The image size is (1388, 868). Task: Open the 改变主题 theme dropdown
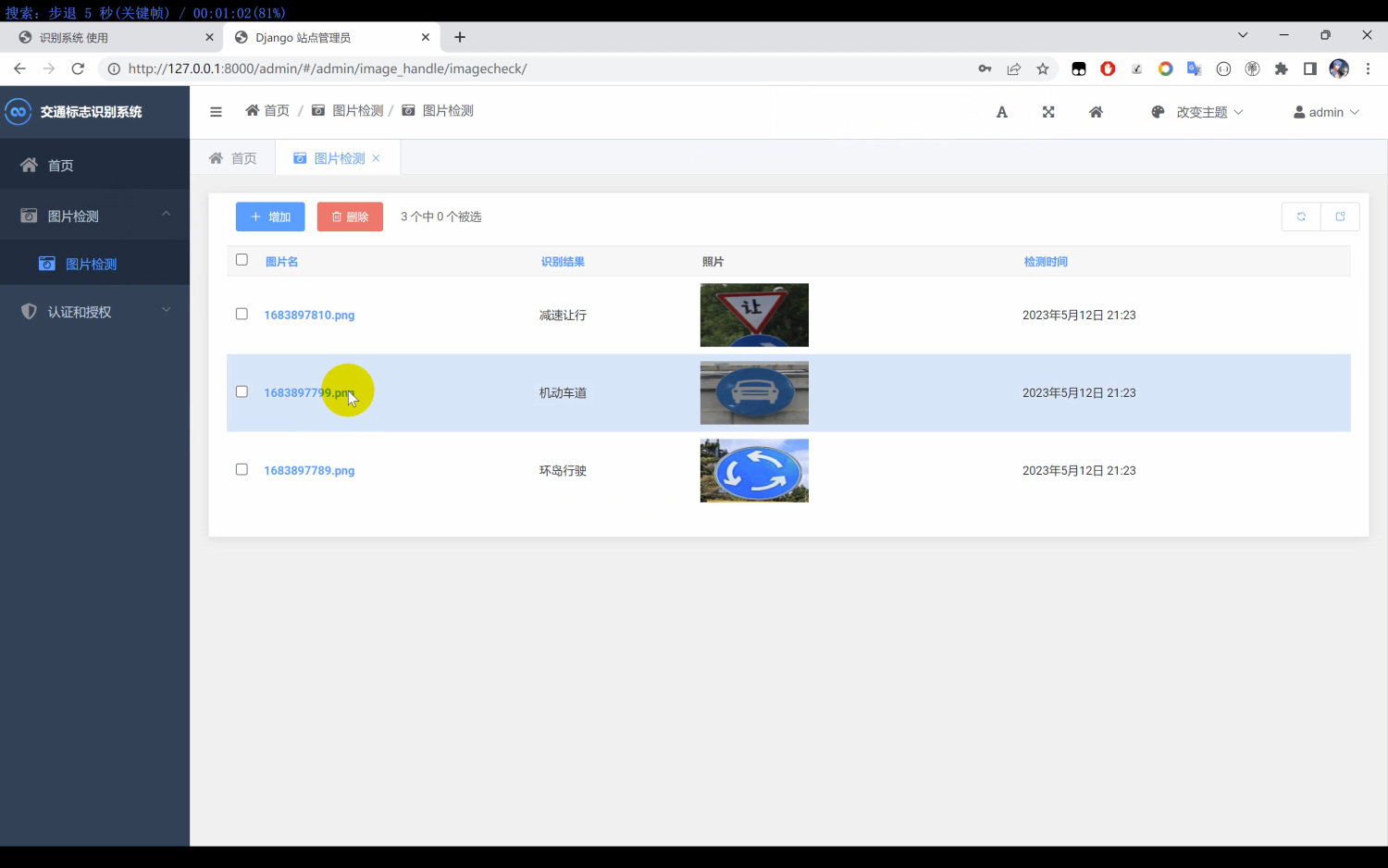pyautogui.click(x=1203, y=111)
